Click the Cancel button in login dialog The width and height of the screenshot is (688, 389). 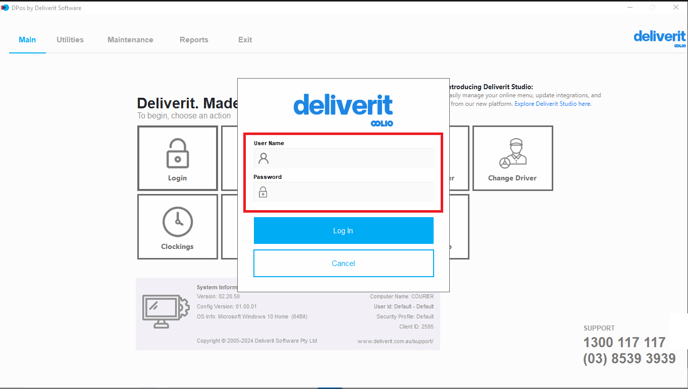point(344,263)
